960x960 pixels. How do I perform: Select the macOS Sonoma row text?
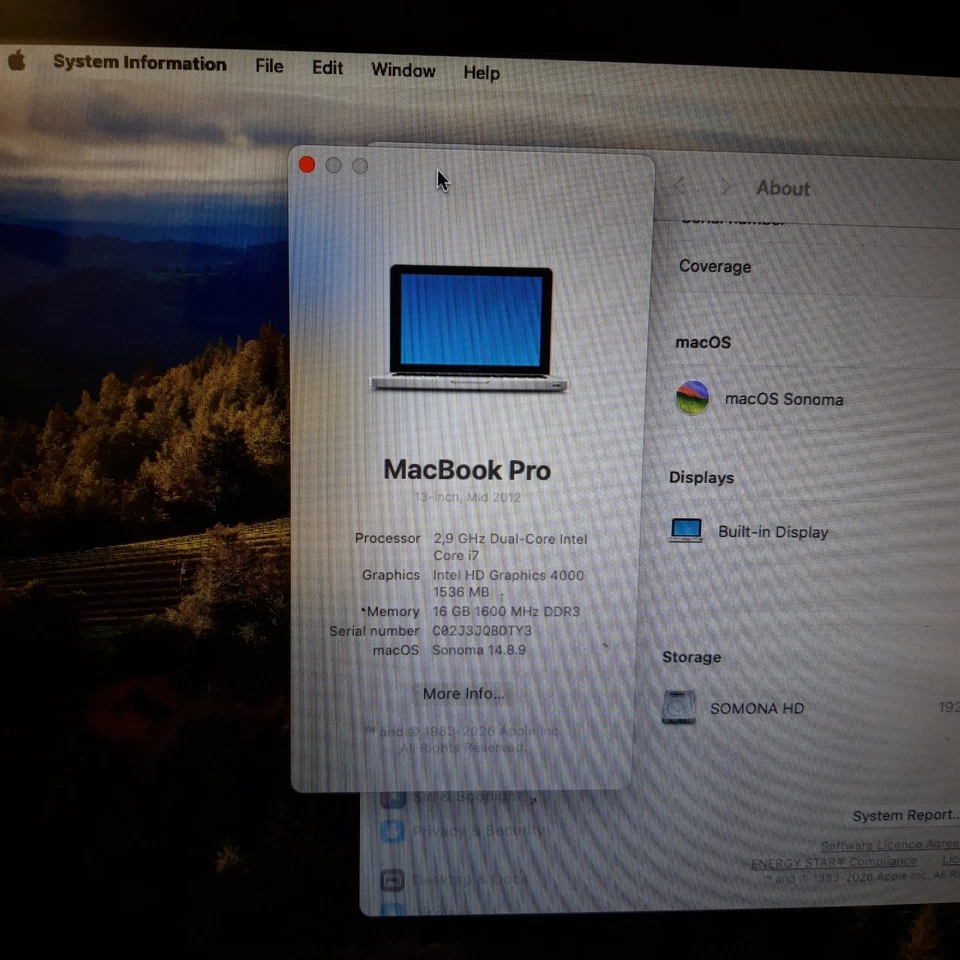tap(784, 399)
